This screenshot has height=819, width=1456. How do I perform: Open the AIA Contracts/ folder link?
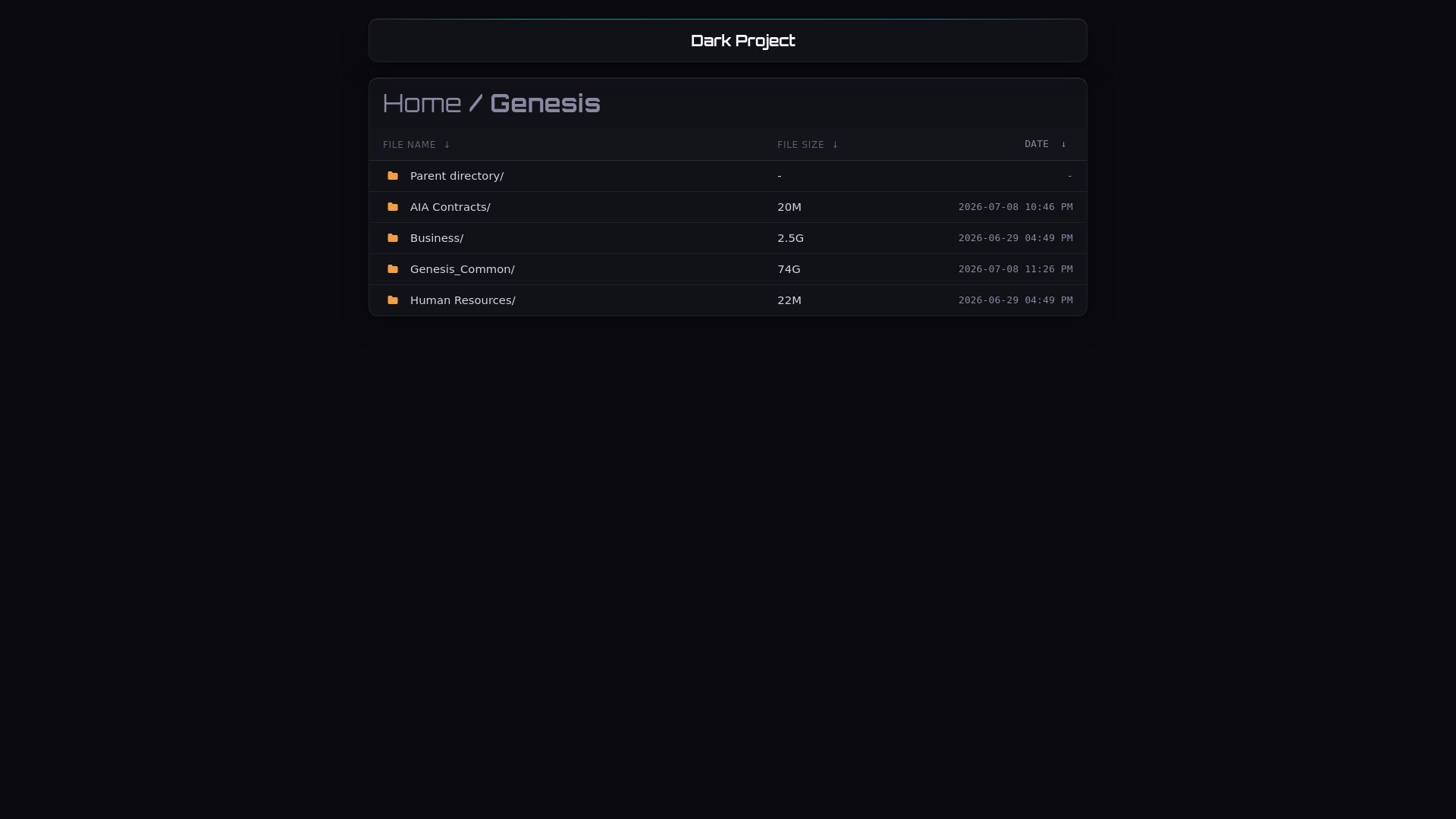[450, 207]
